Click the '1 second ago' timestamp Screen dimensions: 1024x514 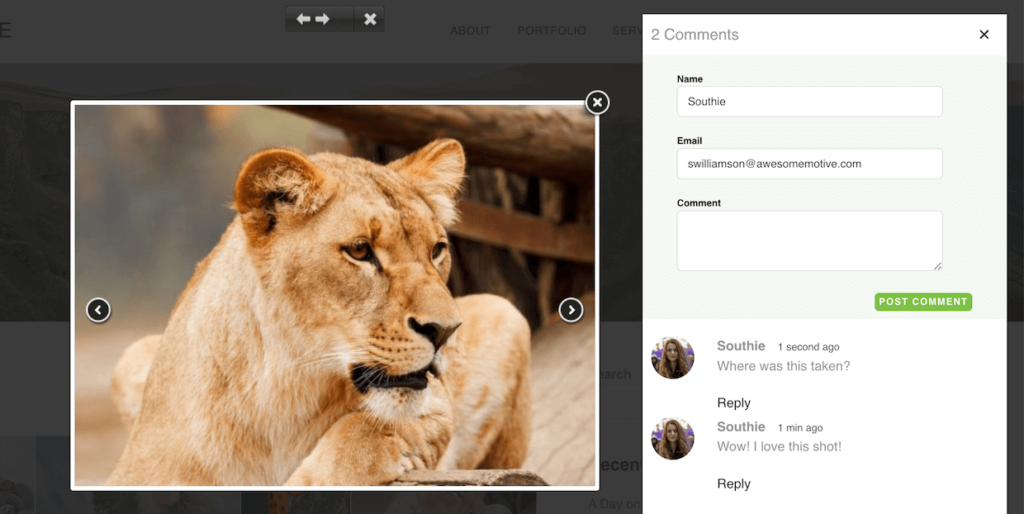point(808,347)
